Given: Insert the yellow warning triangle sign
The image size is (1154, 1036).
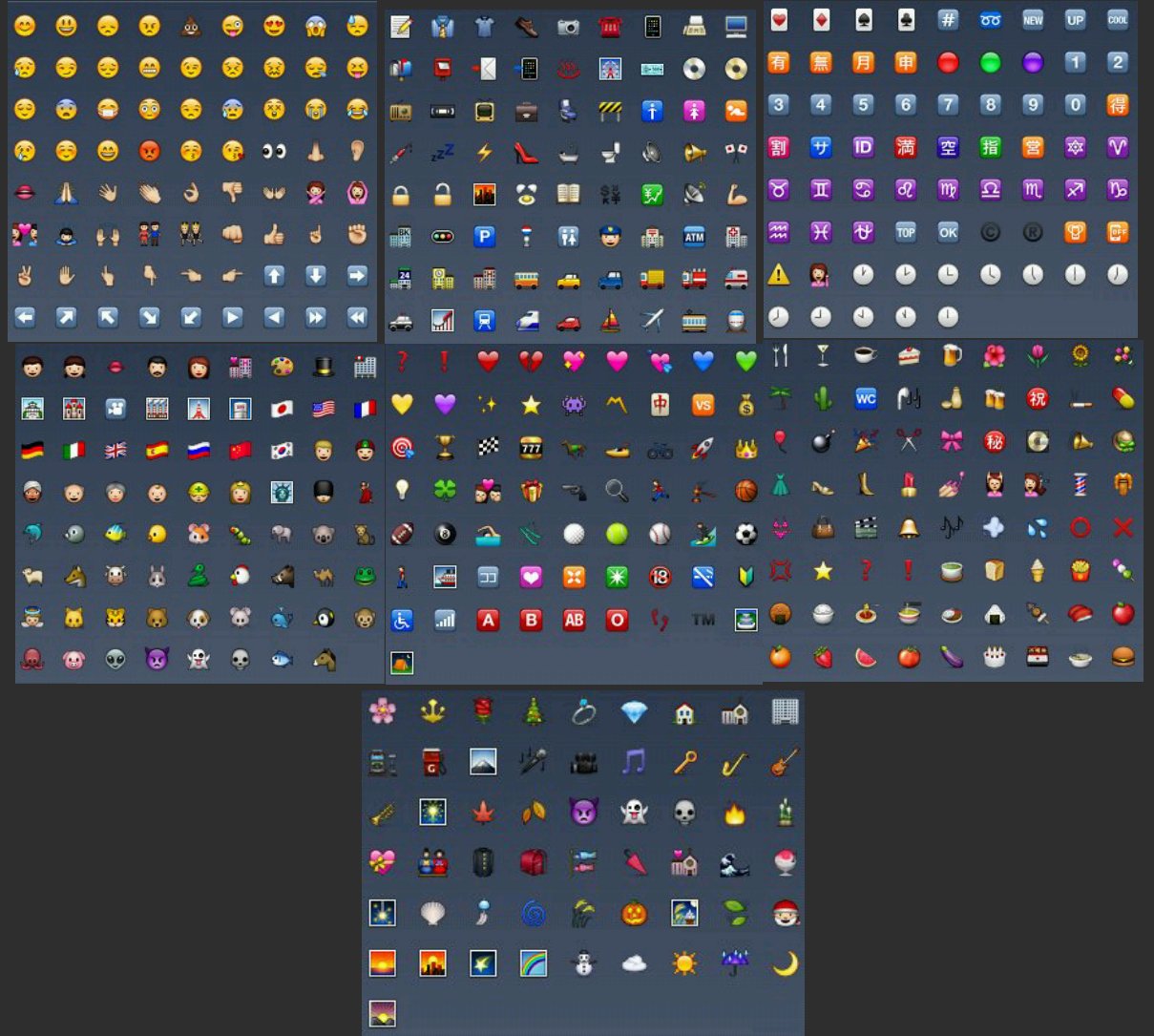Looking at the screenshot, I should tap(779, 275).
